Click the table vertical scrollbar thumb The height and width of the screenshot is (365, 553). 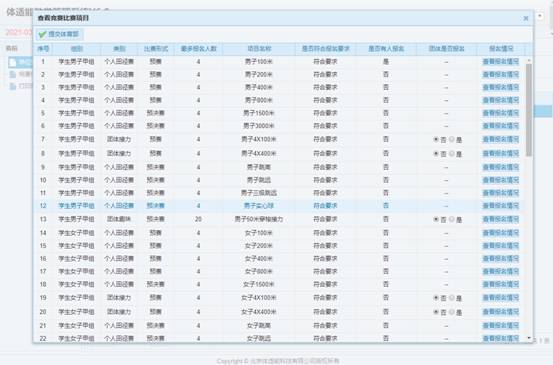(529, 110)
